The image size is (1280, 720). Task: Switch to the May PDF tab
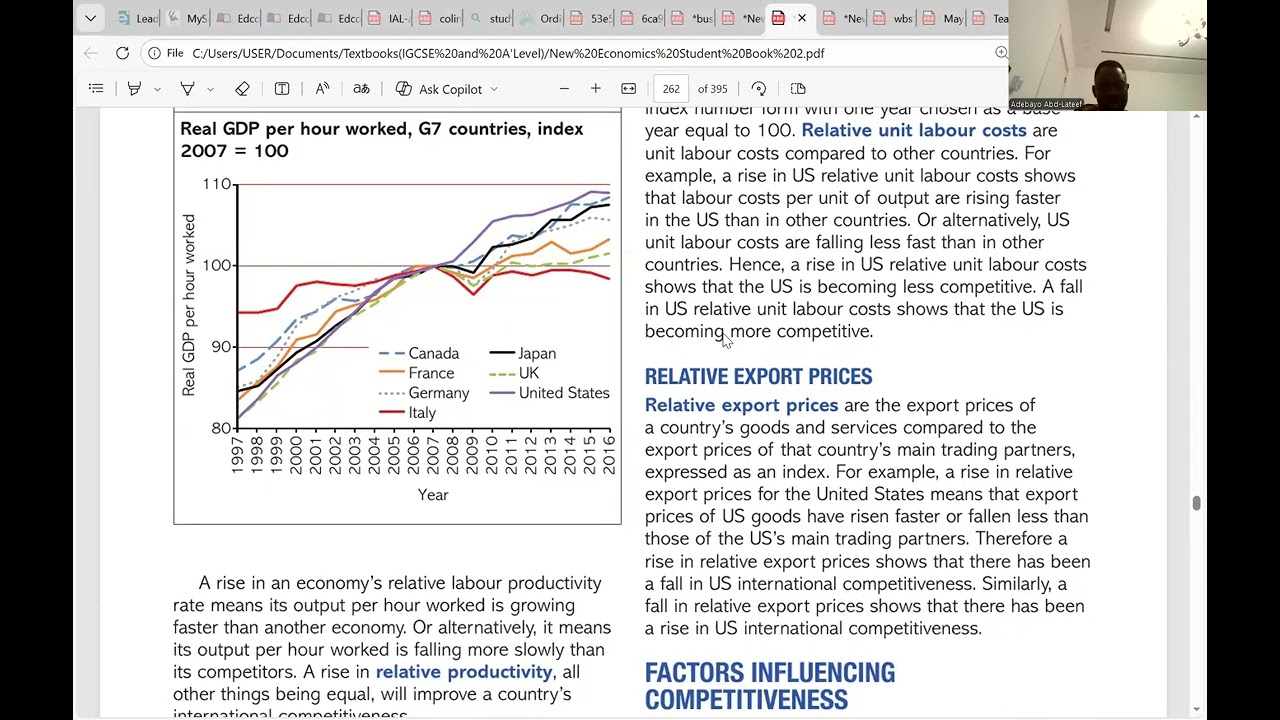pos(944,18)
